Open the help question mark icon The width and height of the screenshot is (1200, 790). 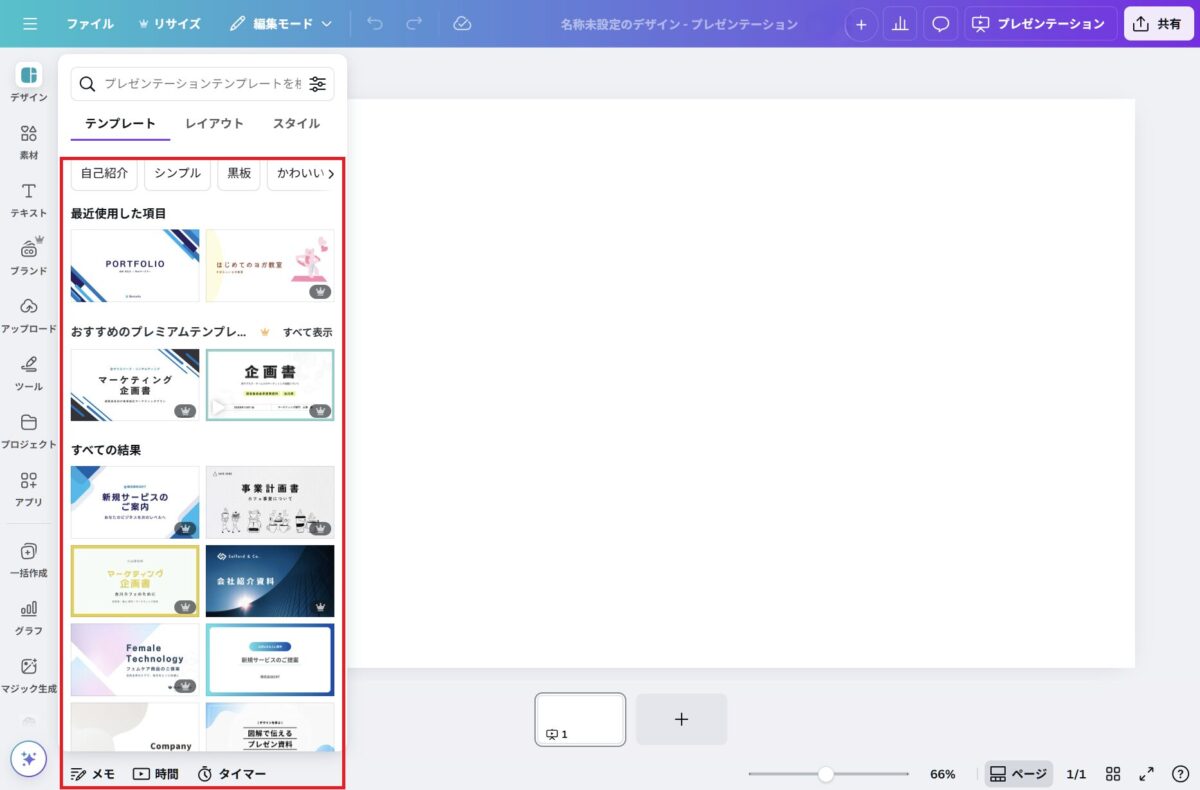[x=1180, y=774]
